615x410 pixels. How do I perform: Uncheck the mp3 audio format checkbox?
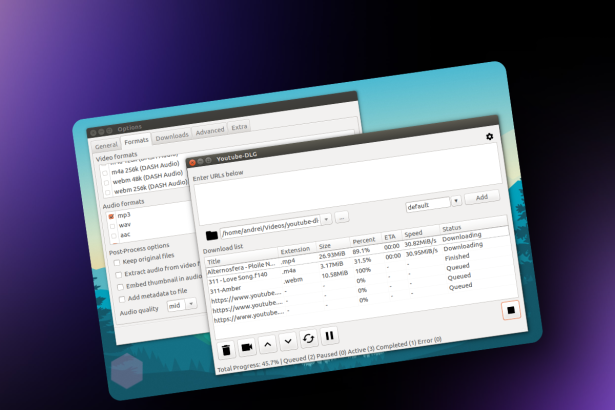pyautogui.click(x=111, y=216)
